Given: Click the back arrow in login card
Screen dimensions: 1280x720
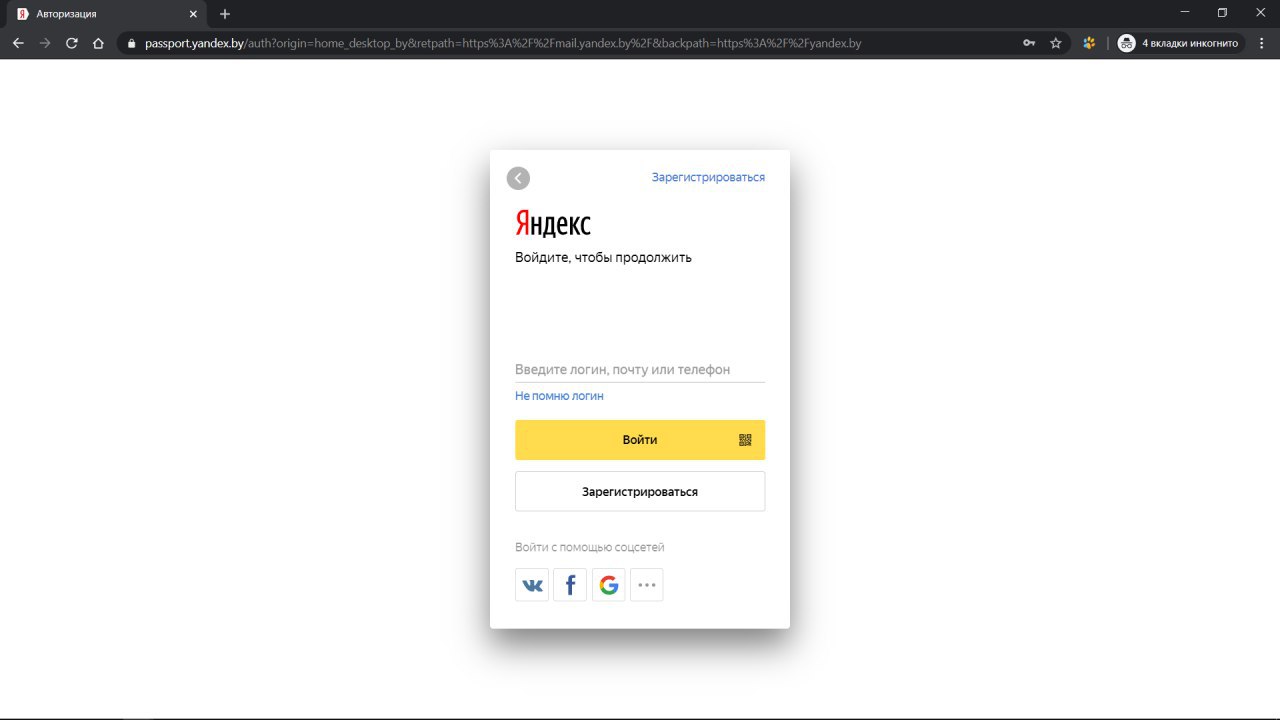Looking at the screenshot, I should (x=518, y=178).
